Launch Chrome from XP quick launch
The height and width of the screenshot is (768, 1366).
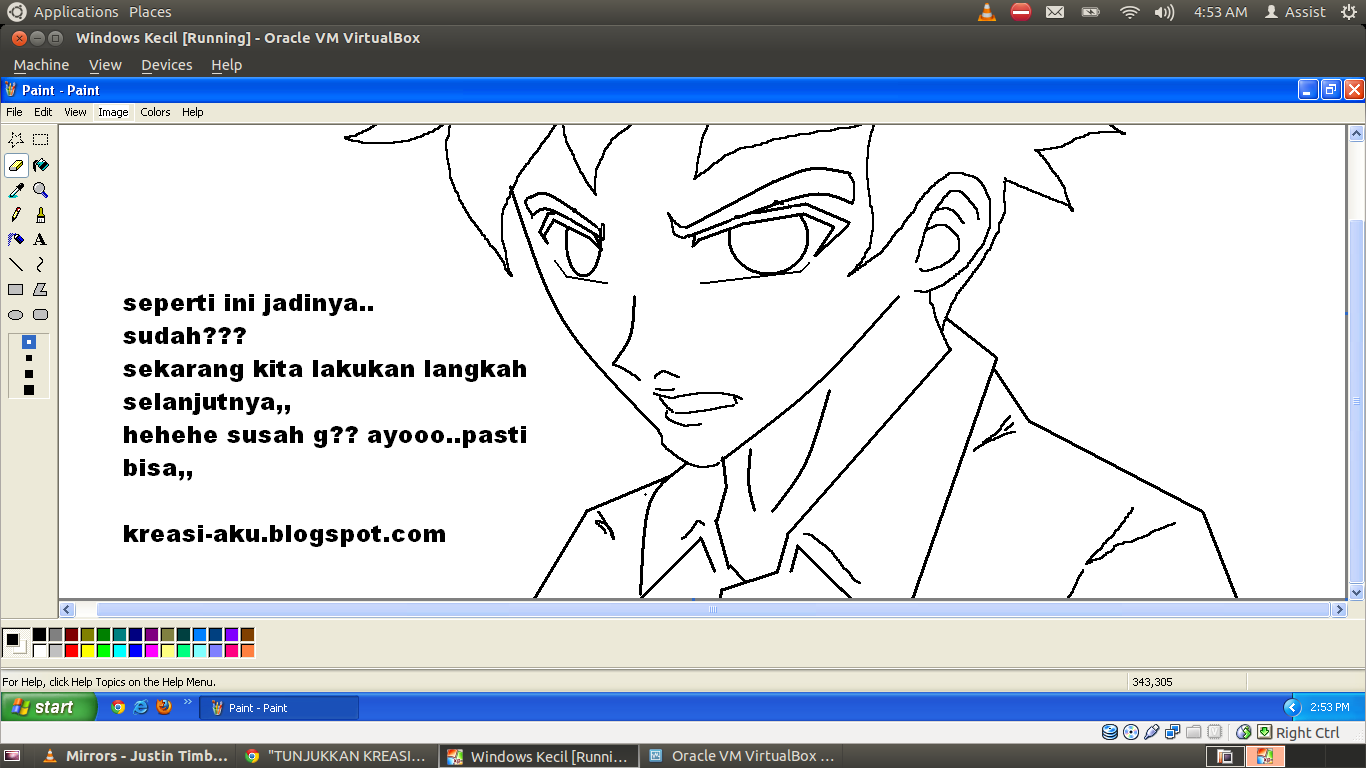pos(118,707)
